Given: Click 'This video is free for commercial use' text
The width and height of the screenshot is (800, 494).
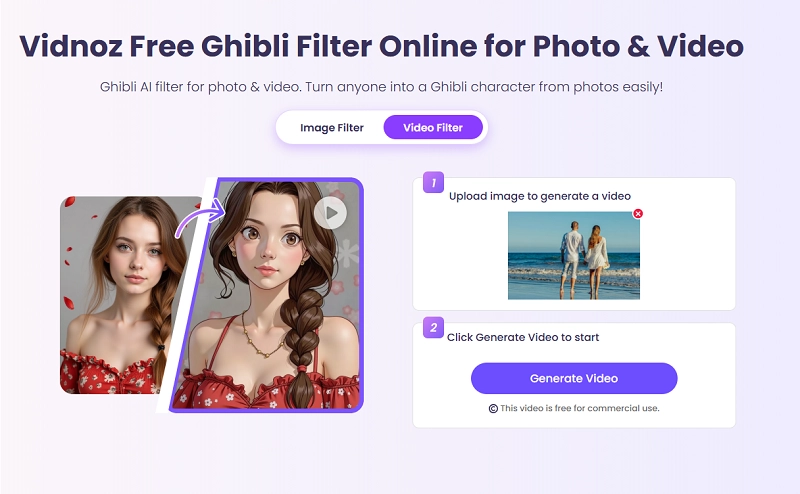Looking at the screenshot, I should click(x=580, y=408).
